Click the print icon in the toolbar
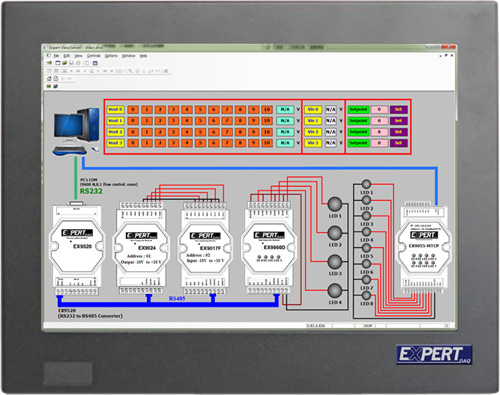500x395 pixels. pos(78,63)
